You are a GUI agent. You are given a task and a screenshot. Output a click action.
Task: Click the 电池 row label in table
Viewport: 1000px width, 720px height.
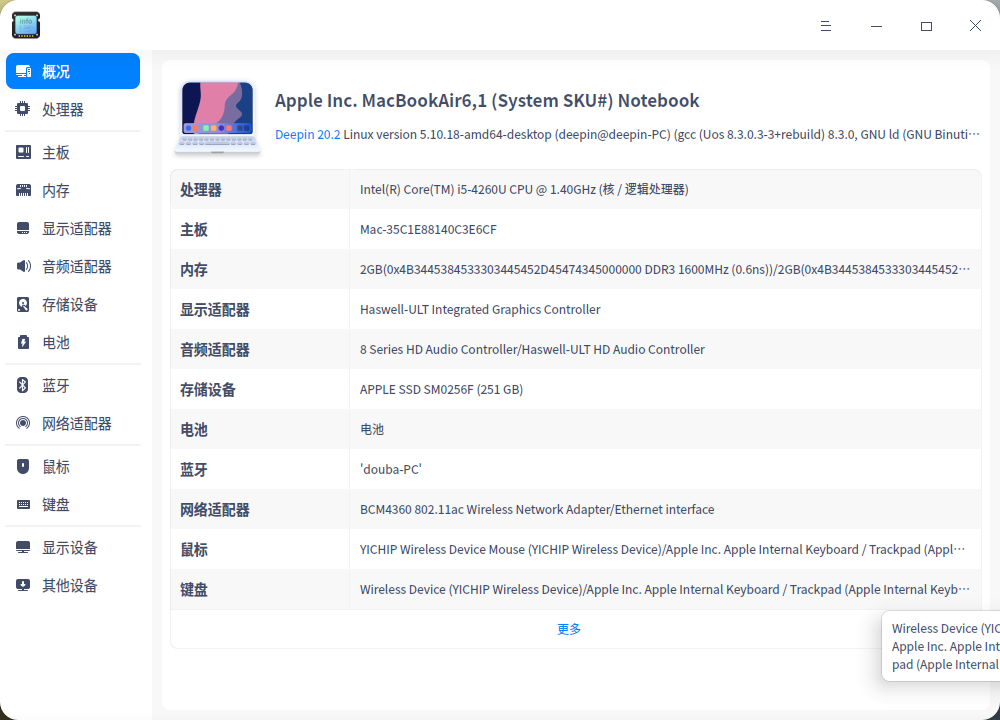click(x=194, y=430)
